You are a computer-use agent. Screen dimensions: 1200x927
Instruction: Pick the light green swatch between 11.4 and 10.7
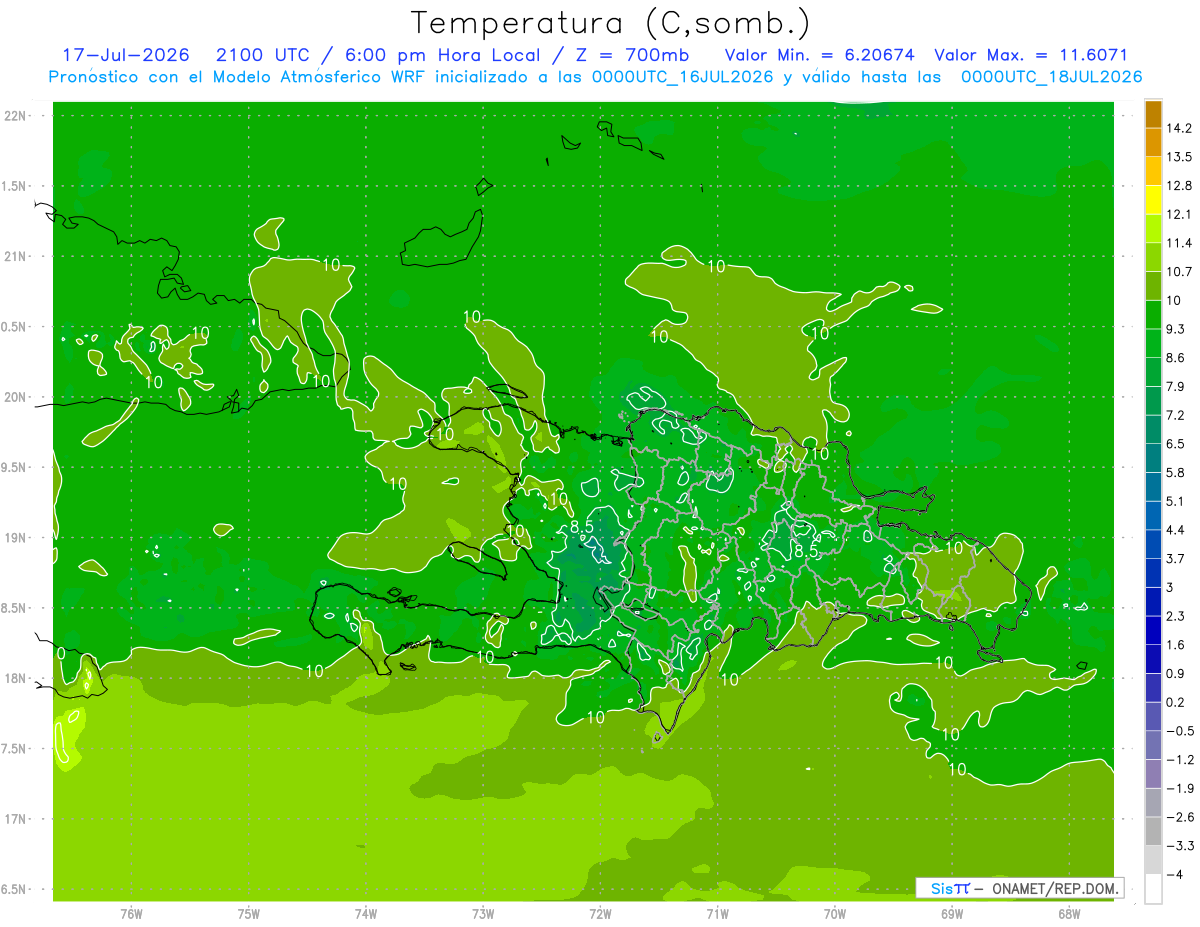coord(1153,258)
